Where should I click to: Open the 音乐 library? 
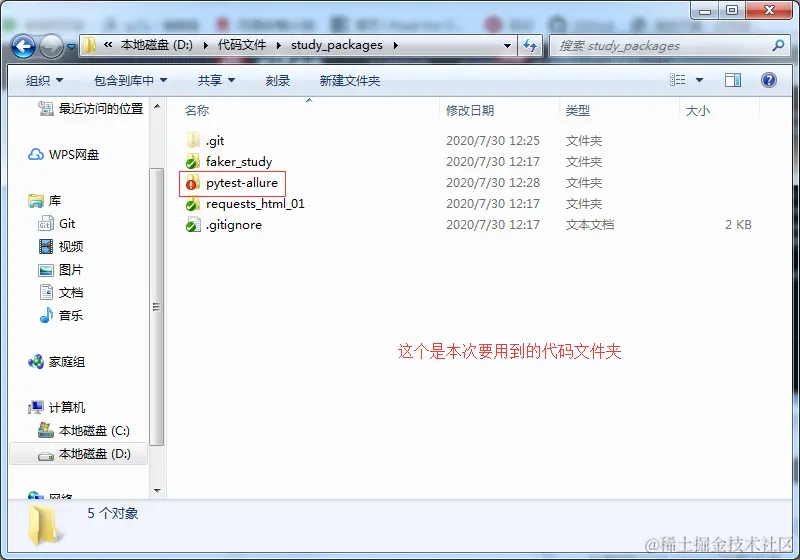71,315
